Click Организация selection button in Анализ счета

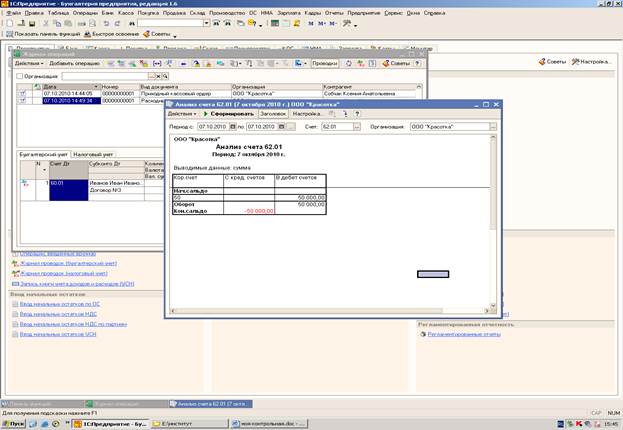[493, 126]
